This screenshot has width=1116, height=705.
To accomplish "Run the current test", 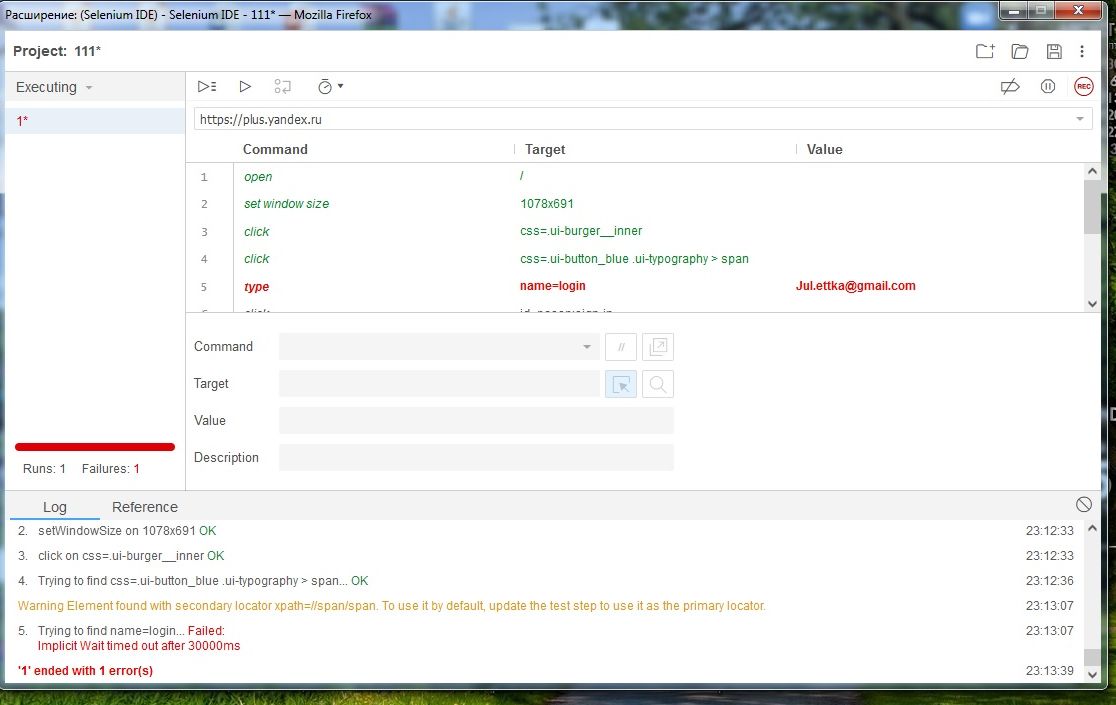I will [245, 87].
